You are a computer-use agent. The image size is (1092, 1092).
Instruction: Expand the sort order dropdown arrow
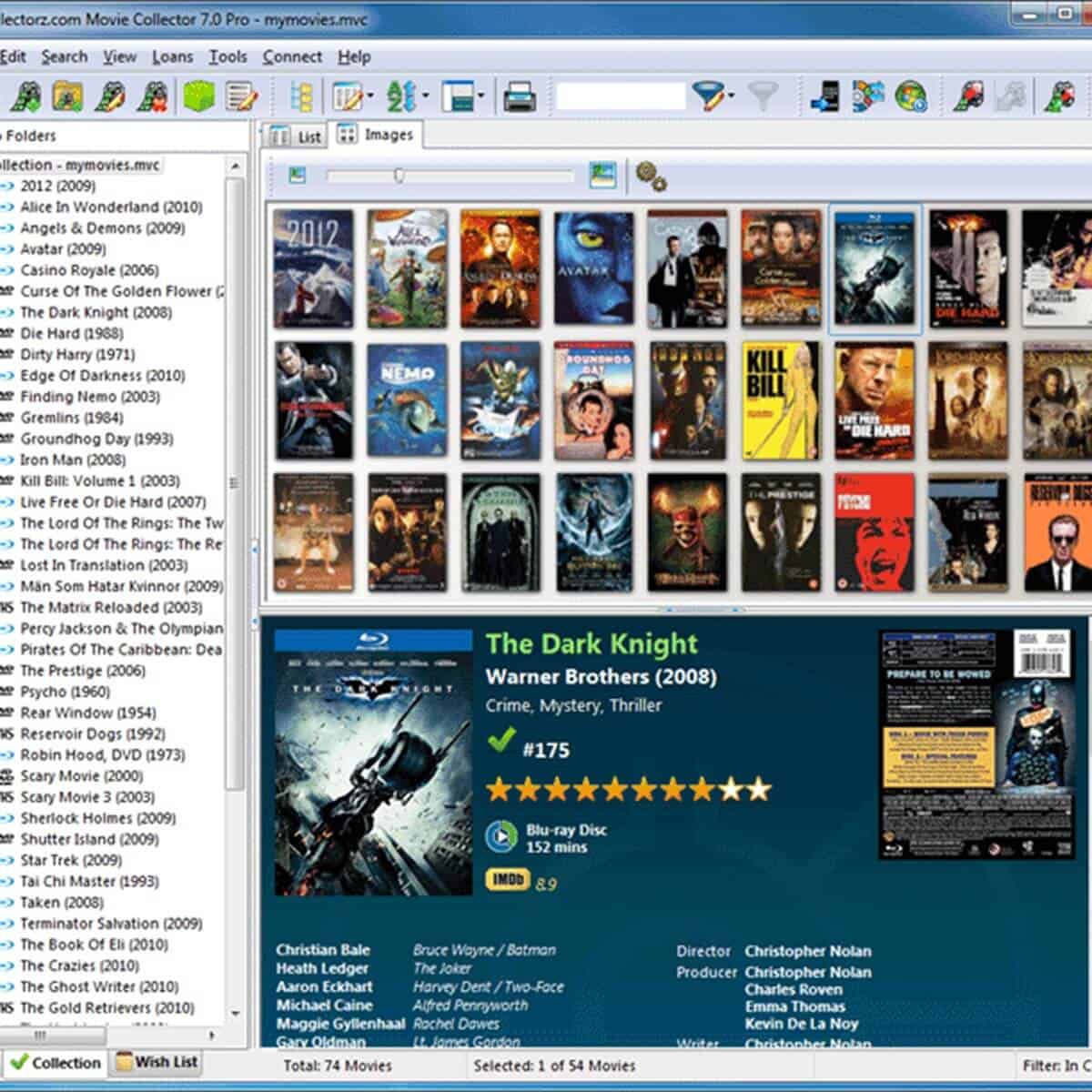tap(425, 96)
